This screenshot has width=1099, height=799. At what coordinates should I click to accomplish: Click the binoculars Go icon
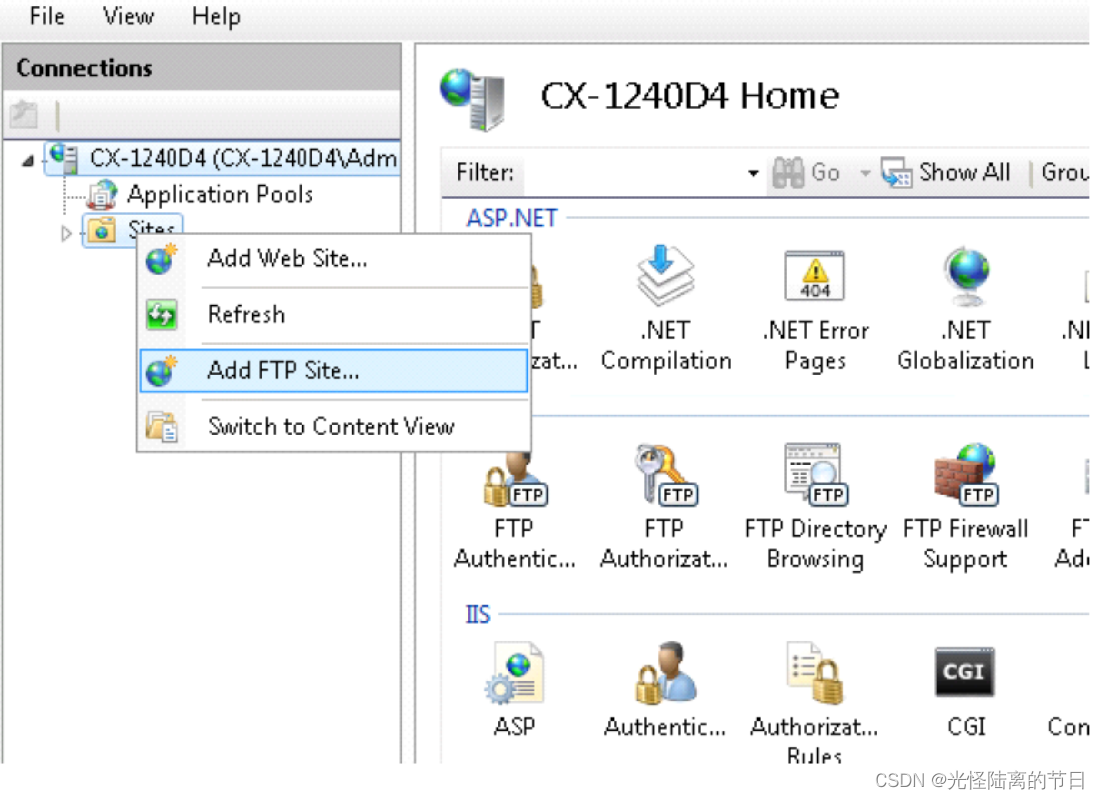coord(788,172)
